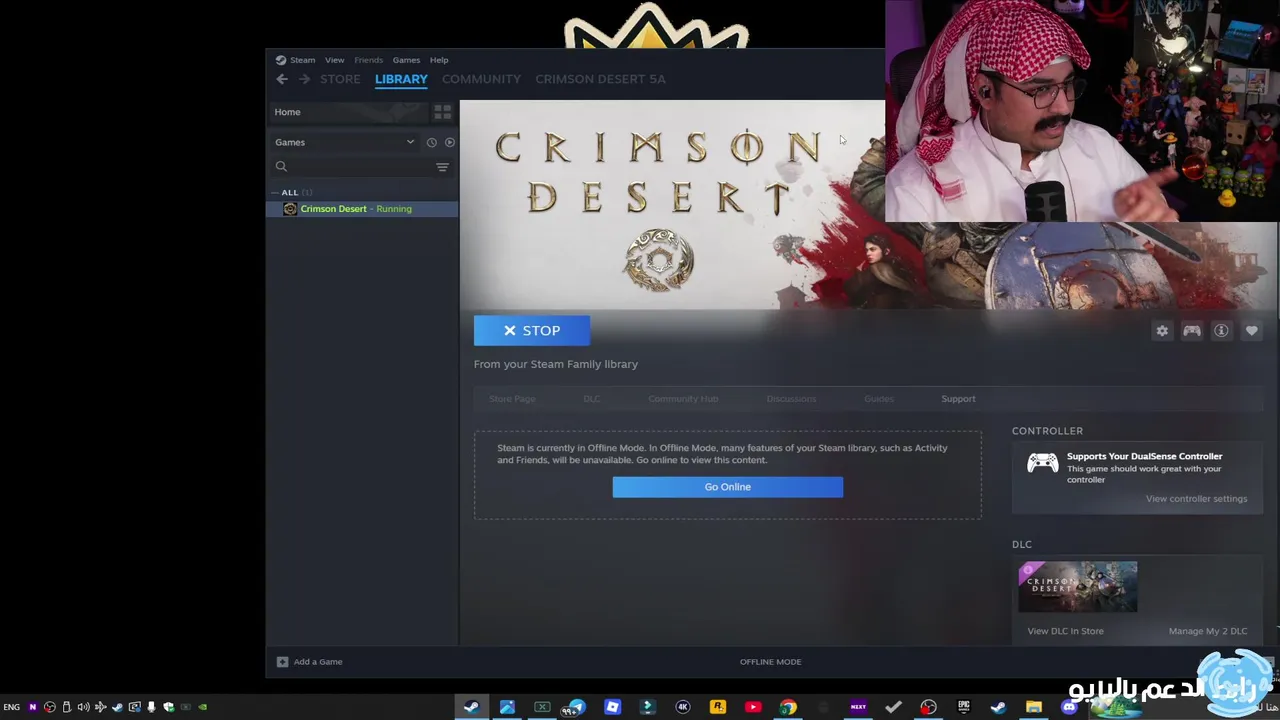Open the Community Hub link
1280x720 pixels.
click(x=683, y=399)
